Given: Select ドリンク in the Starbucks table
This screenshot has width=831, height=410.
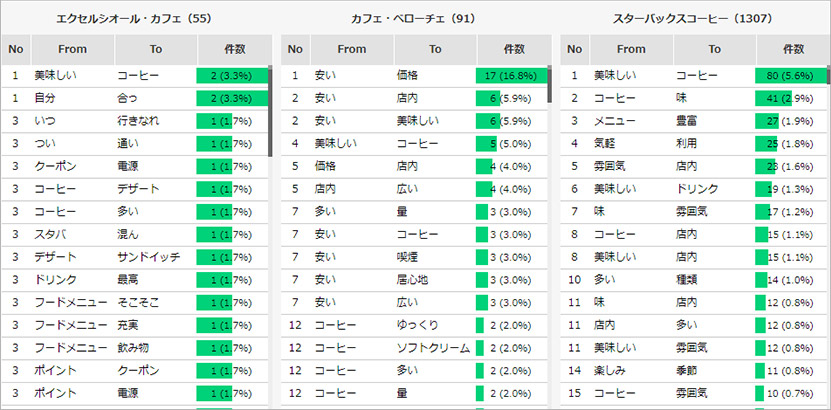Looking at the screenshot, I should (x=697, y=189).
